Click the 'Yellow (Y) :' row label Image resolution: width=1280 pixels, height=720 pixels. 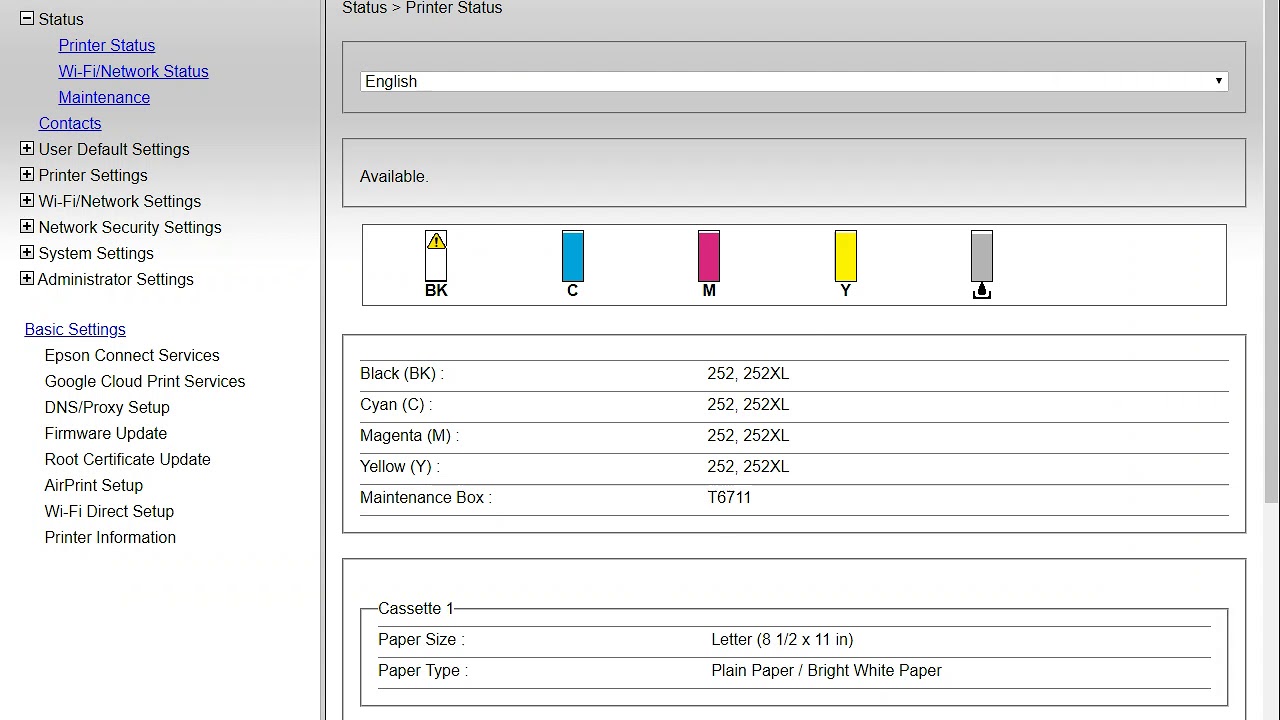click(400, 466)
